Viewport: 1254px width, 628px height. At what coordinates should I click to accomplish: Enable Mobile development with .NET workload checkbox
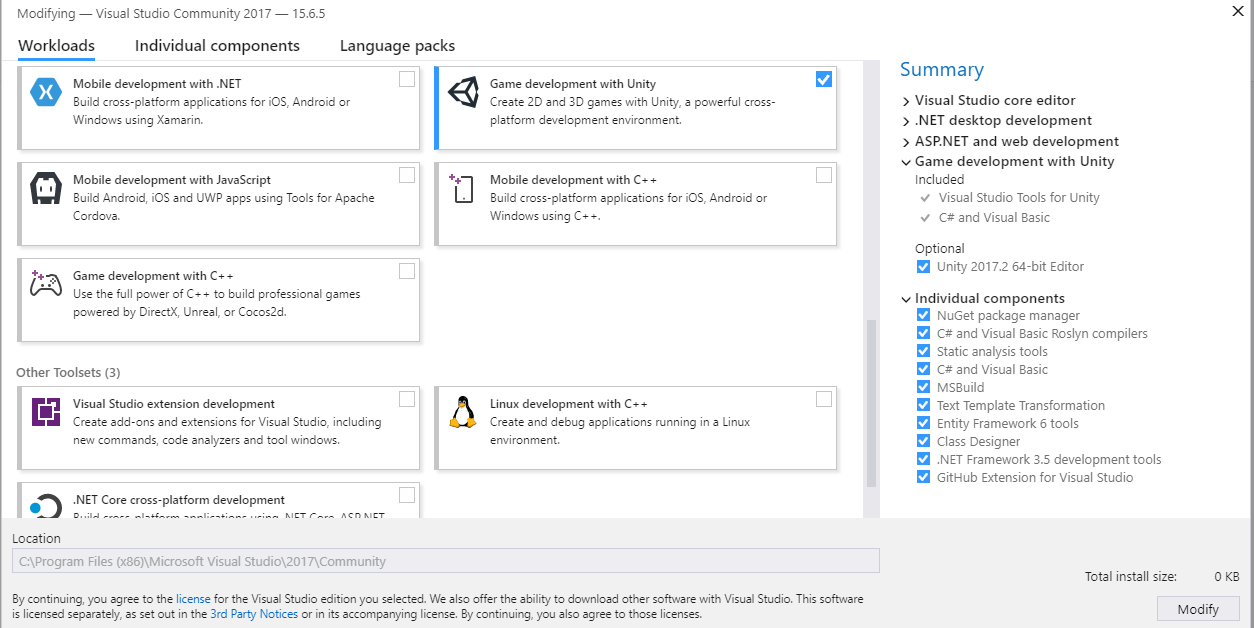coord(407,79)
